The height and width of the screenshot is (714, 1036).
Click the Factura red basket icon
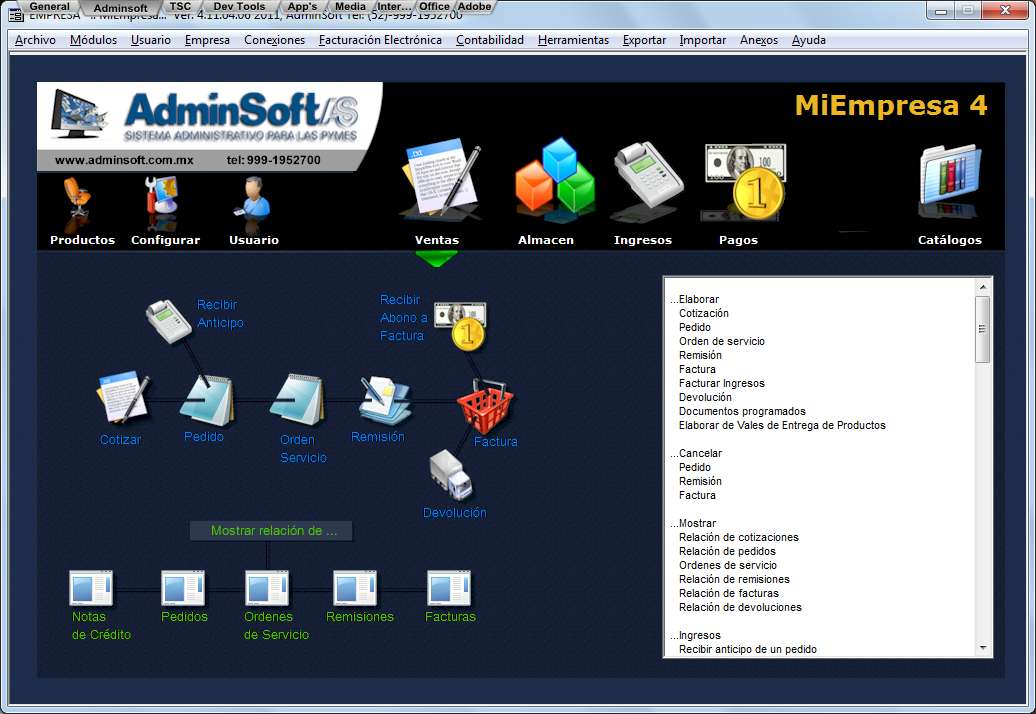click(486, 407)
